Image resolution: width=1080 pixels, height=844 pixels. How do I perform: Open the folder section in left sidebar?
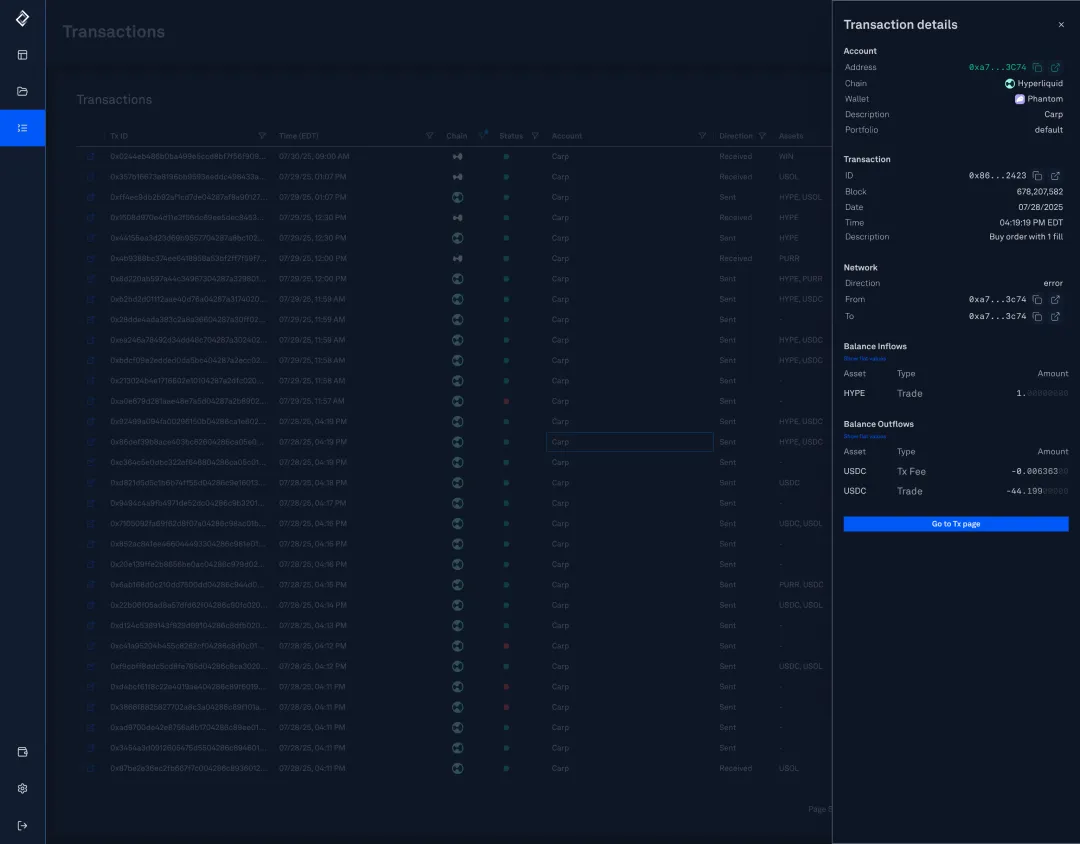[x=22, y=91]
